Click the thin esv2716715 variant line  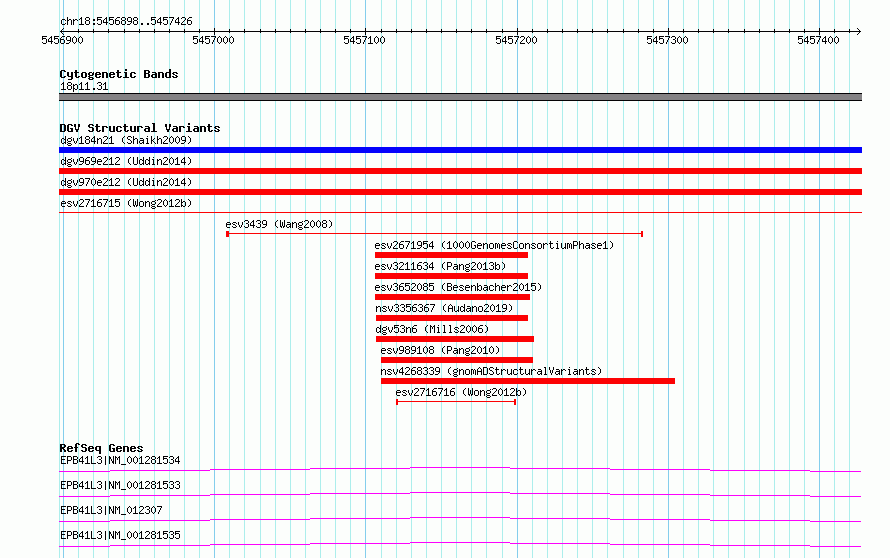click(460, 212)
